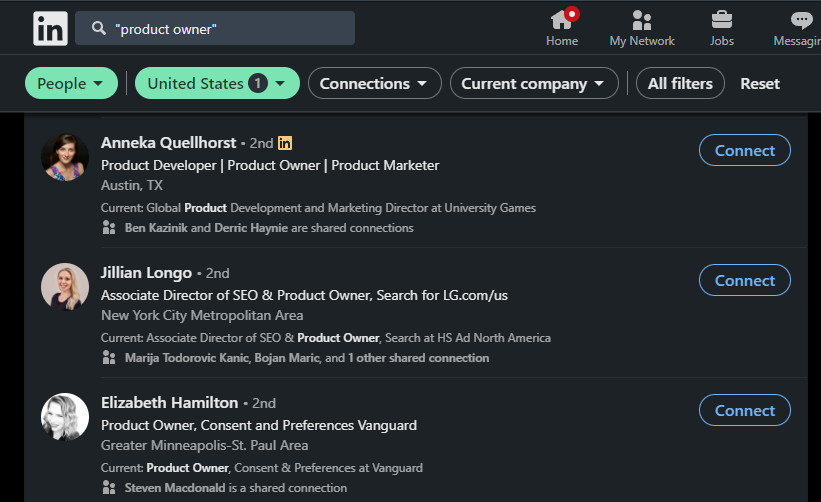The width and height of the screenshot is (821, 502).
Task: Connect with Elizabeth Hamilton
Action: 745,411
